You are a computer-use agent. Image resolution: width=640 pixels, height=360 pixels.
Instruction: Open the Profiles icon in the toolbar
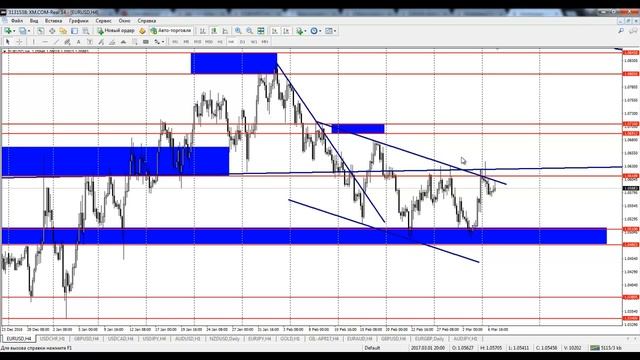click(22, 31)
